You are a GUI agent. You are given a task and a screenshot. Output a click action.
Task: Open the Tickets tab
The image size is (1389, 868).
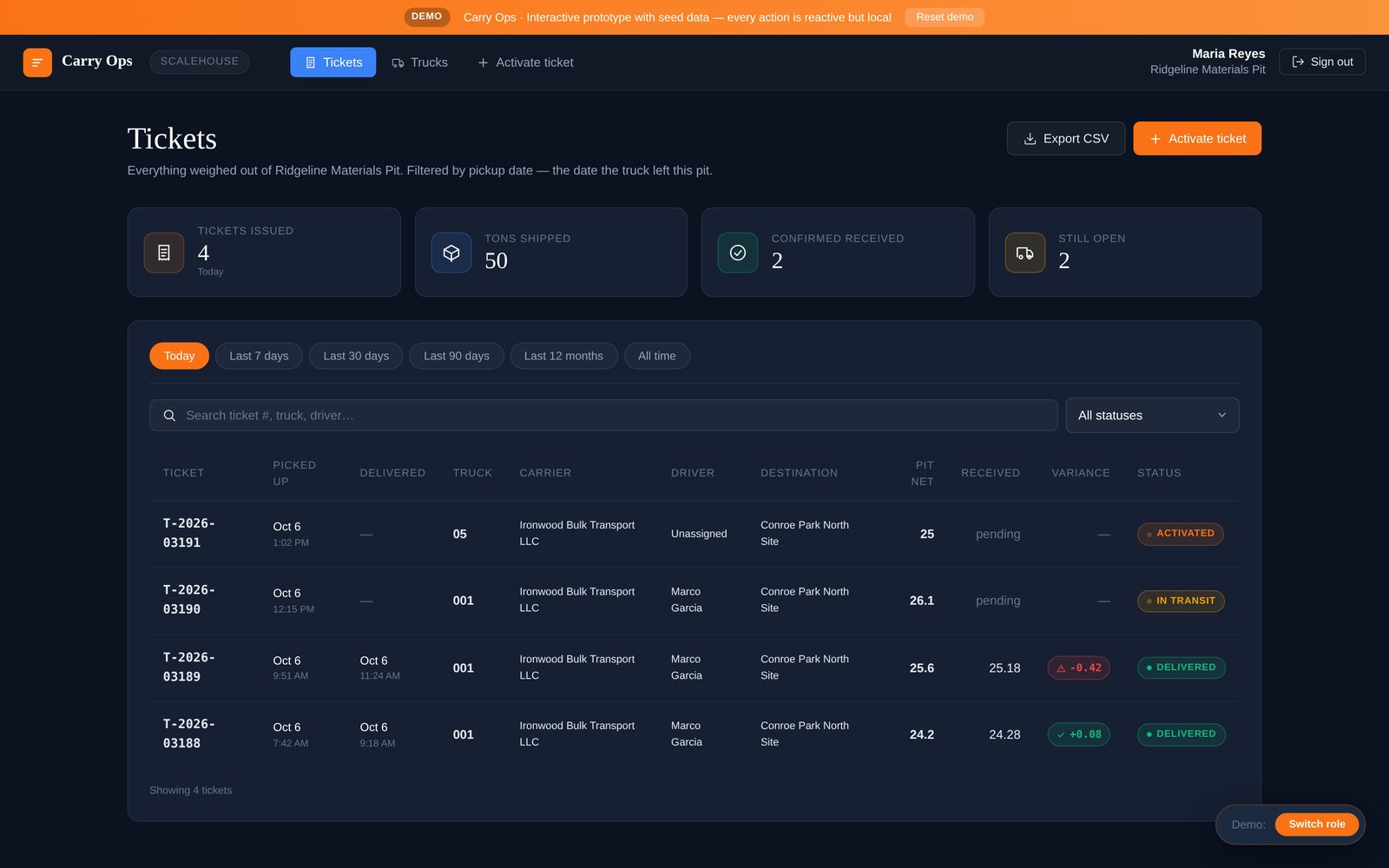coord(333,62)
